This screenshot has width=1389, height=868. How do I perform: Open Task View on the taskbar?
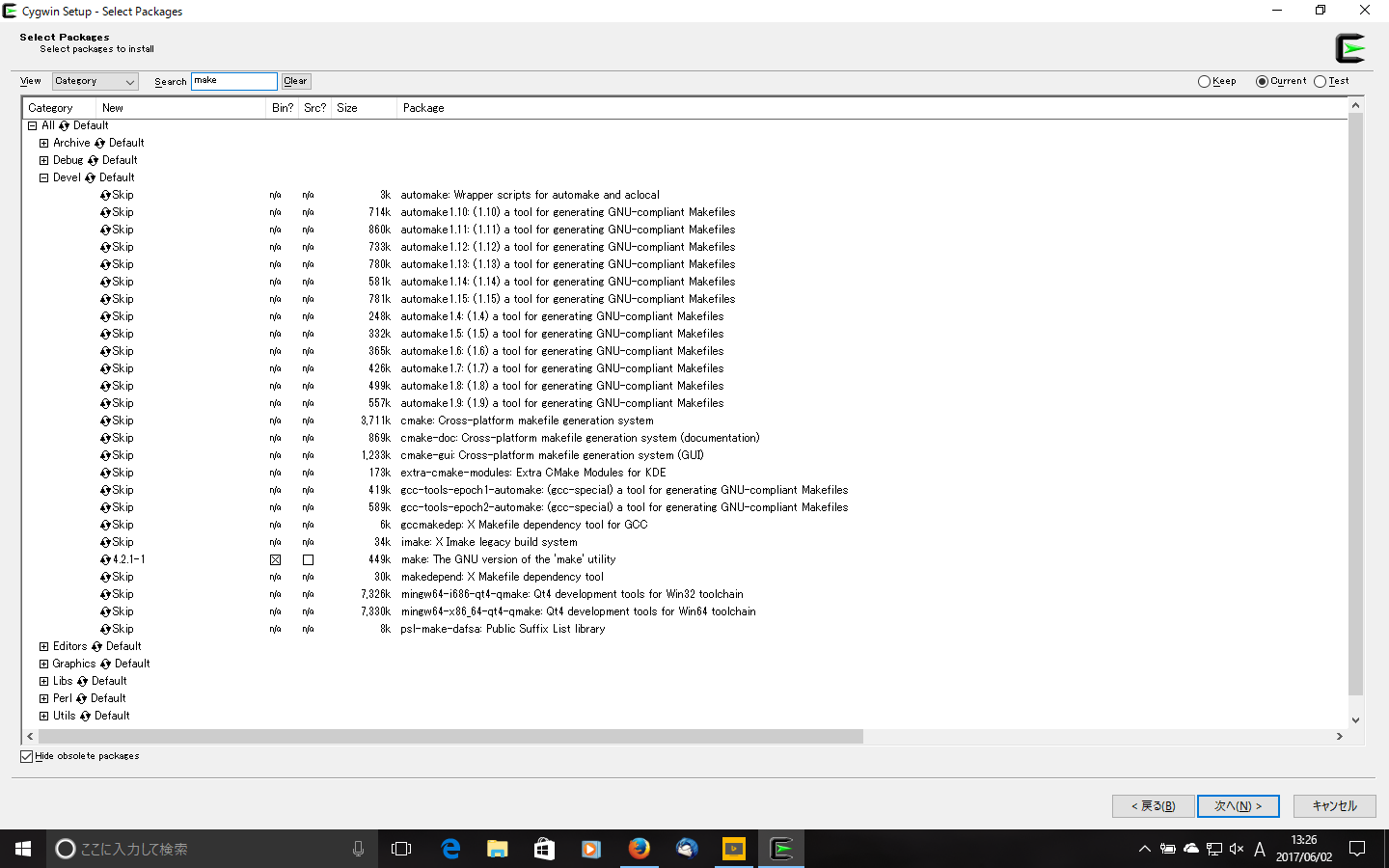click(401, 849)
